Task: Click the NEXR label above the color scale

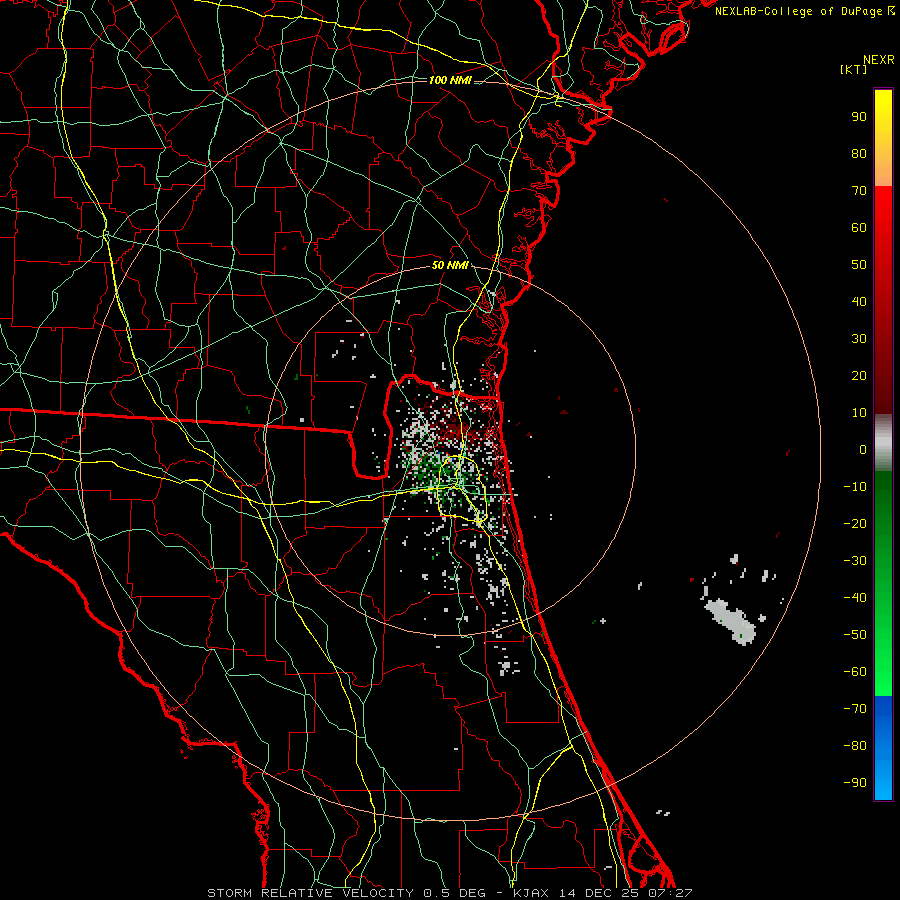Action: (x=879, y=60)
